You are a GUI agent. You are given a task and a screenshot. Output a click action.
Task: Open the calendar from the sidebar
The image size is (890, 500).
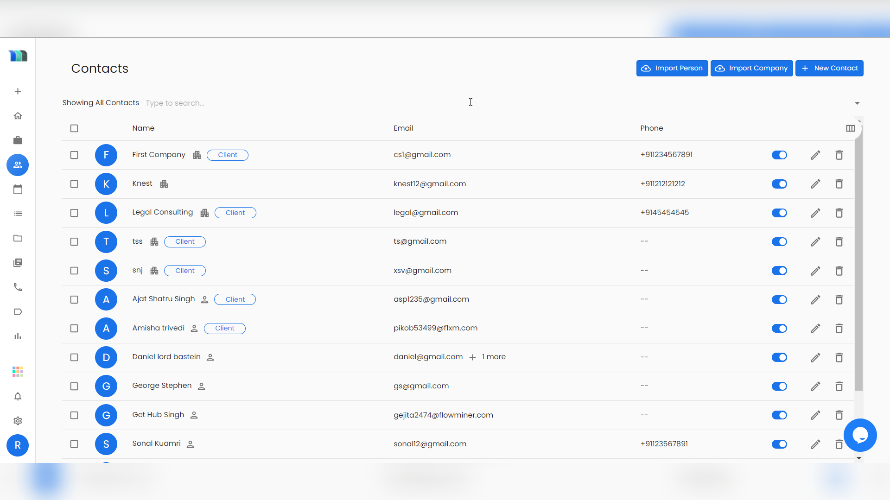(x=17, y=189)
